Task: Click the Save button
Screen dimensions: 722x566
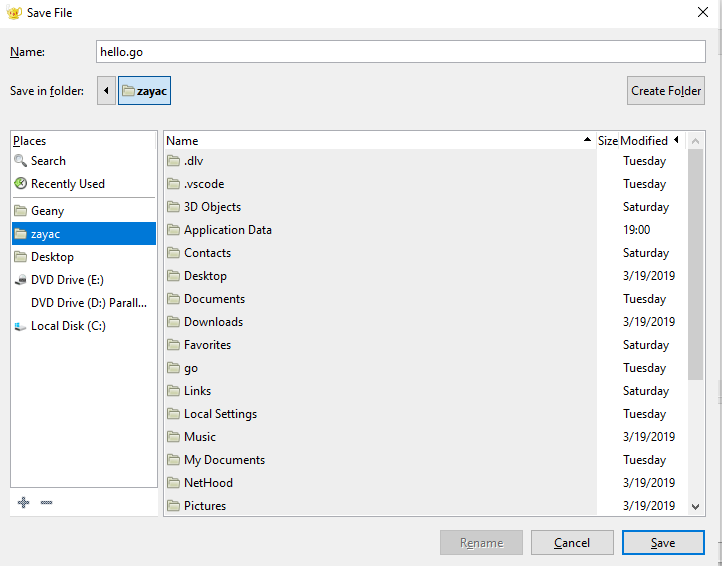Action: pyautogui.click(x=663, y=543)
